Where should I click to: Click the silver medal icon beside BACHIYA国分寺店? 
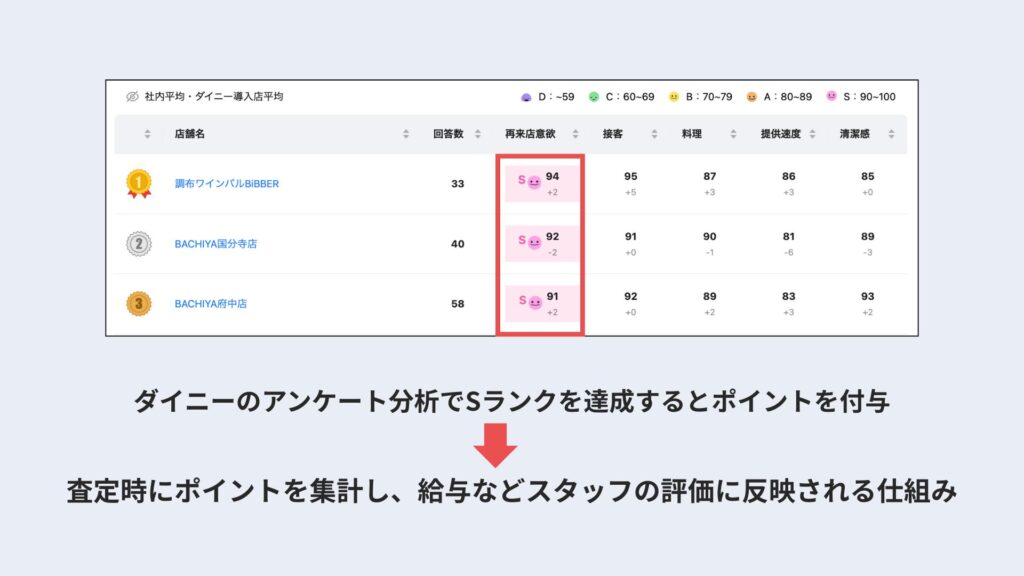point(140,243)
